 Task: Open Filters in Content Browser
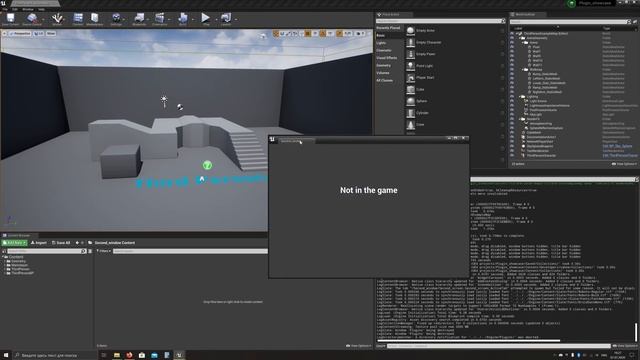tap(104, 251)
